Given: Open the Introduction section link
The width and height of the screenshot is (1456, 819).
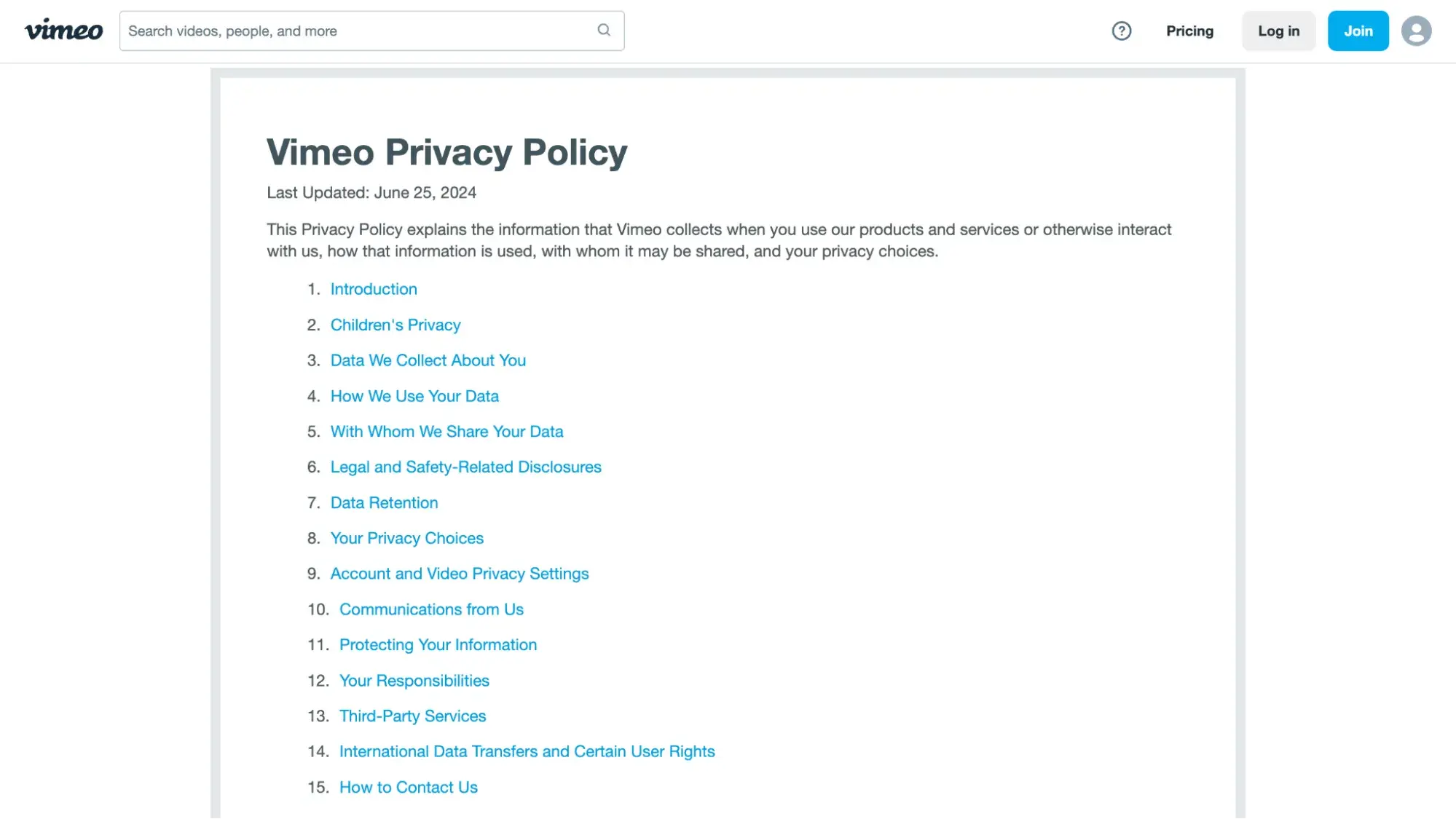Looking at the screenshot, I should click(x=373, y=288).
